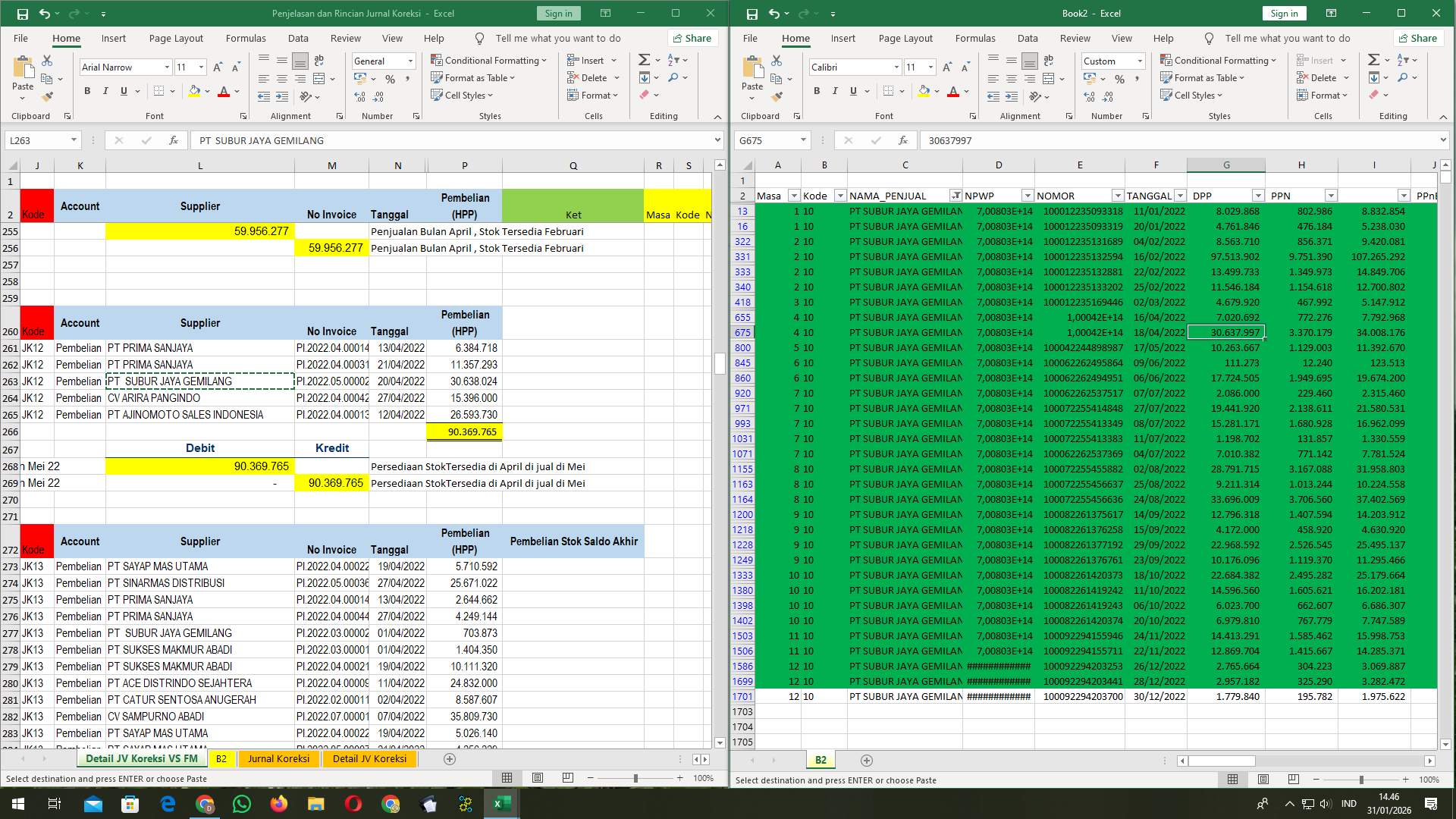Open Conditional Formatting in the left workbook
1456x819 pixels.
[x=489, y=60]
